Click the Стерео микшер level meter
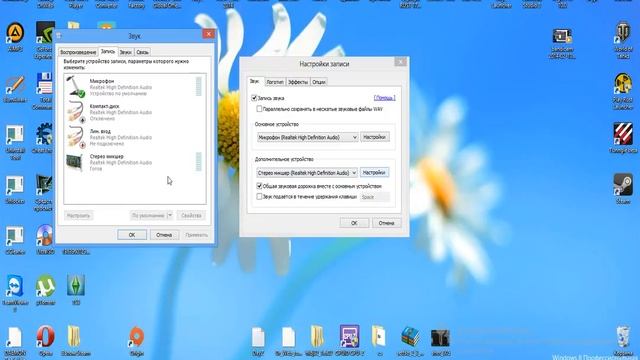640x360 pixels. coord(199,162)
